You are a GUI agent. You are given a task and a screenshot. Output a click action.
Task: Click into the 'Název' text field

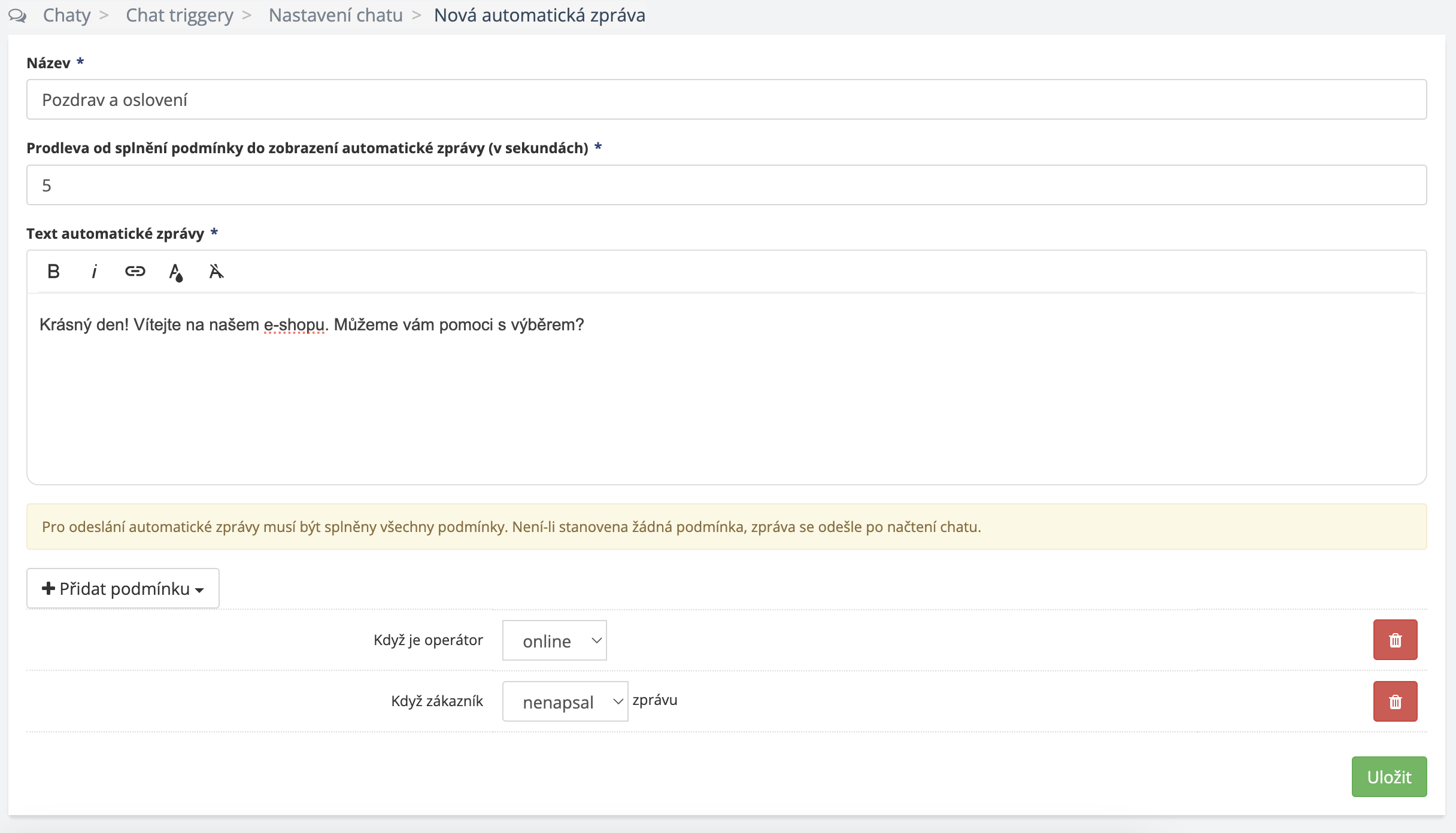[x=726, y=100]
